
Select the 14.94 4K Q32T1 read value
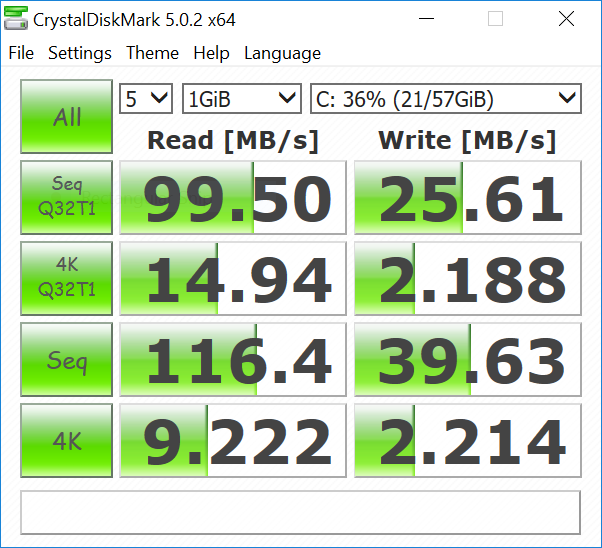233,279
